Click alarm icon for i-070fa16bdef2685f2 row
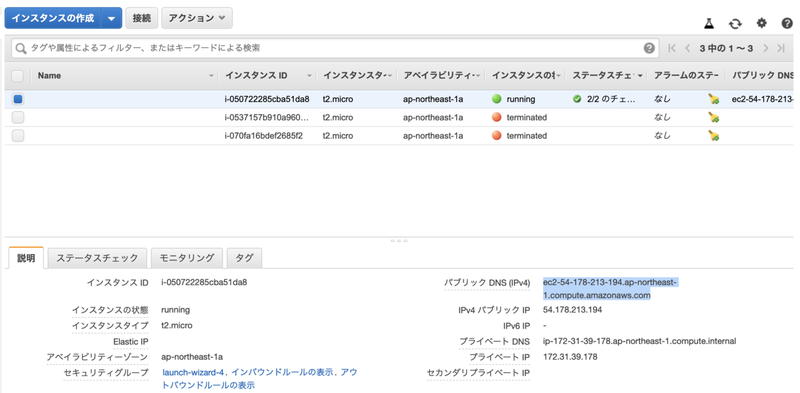This screenshot has height=393, width=800. (x=713, y=136)
